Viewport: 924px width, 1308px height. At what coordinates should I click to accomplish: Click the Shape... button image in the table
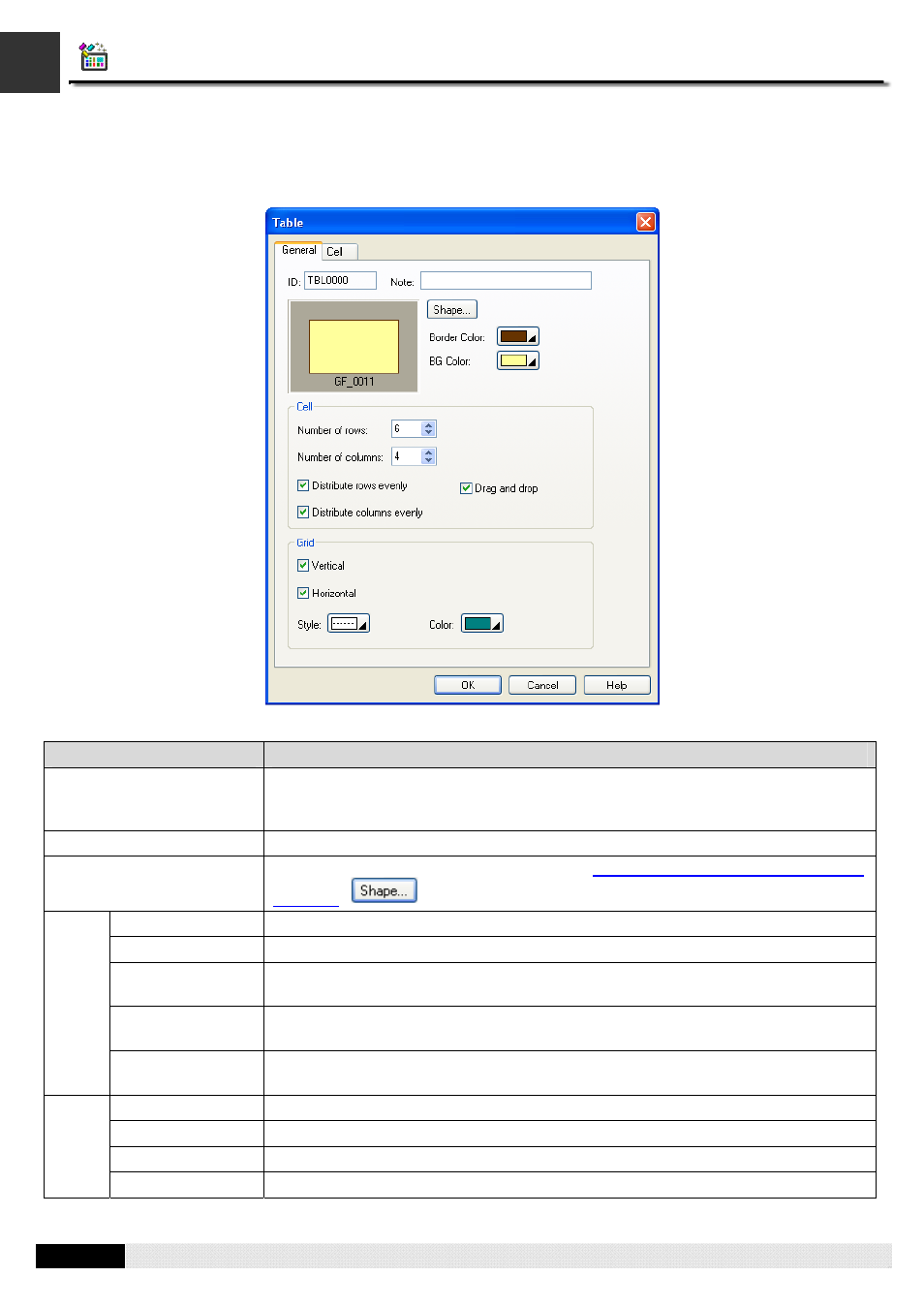384,890
